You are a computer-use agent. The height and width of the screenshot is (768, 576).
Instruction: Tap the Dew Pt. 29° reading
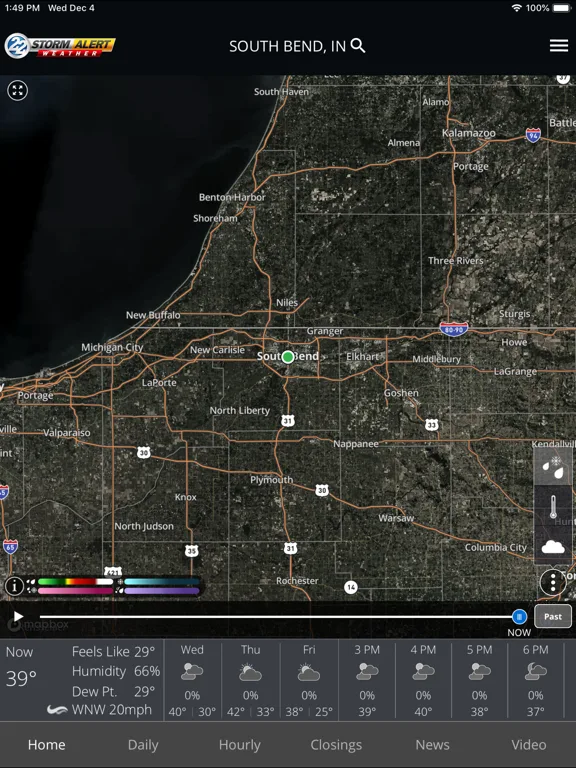pyautogui.click(x=113, y=691)
